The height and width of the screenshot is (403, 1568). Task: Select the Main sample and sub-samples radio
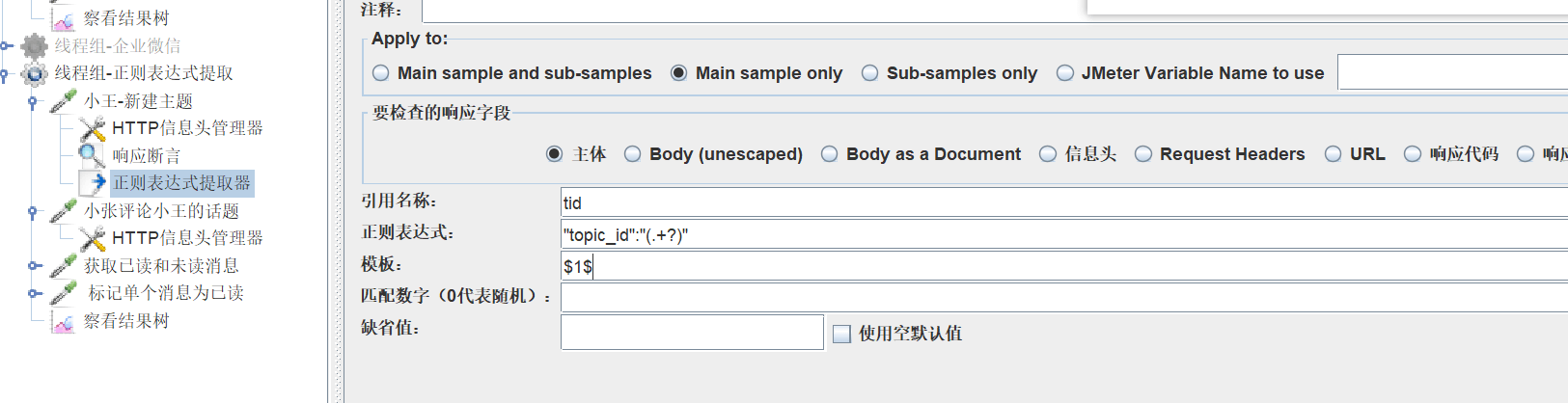[x=381, y=73]
